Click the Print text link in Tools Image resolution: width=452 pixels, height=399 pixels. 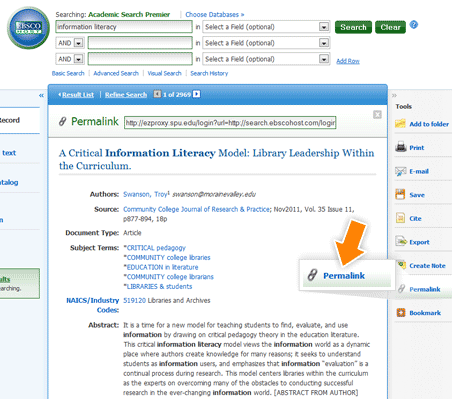click(x=417, y=148)
